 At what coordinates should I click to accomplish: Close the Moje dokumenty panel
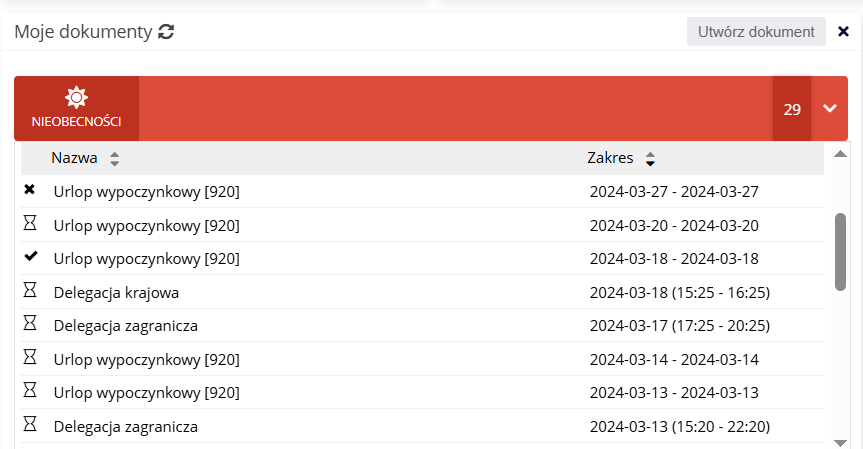click(843, 31)
